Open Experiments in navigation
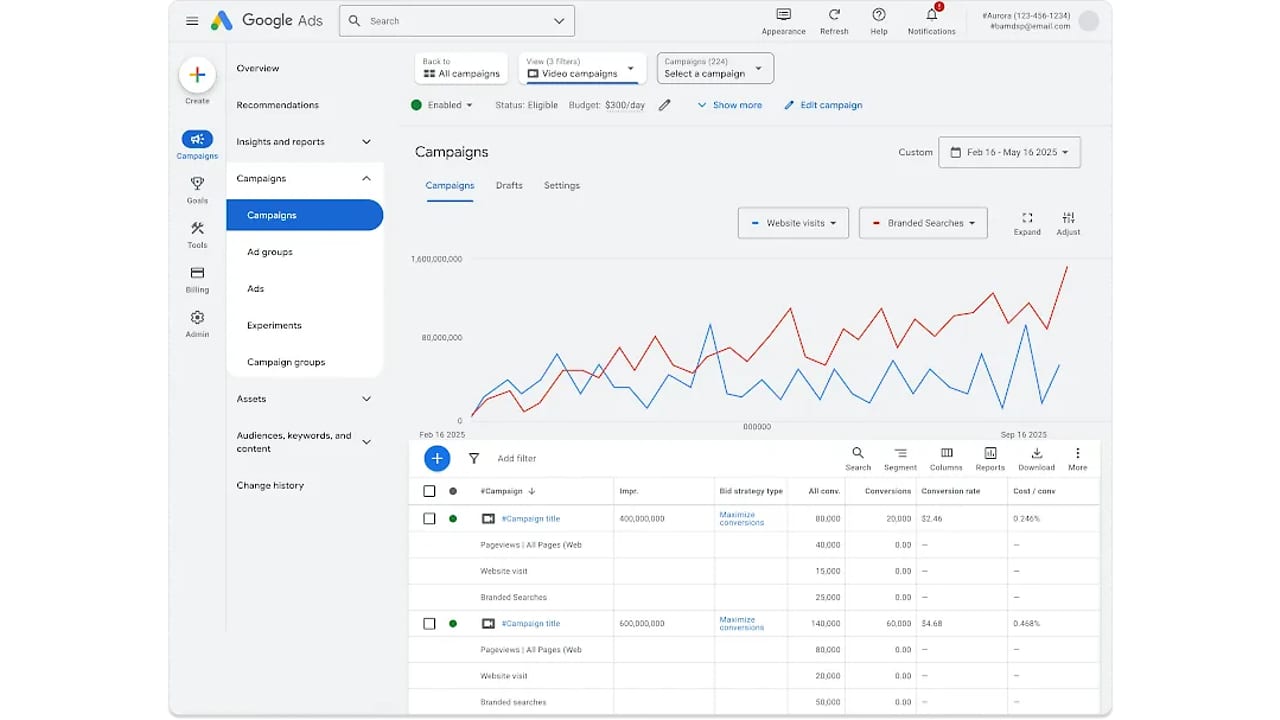 (x=274, y=326)
